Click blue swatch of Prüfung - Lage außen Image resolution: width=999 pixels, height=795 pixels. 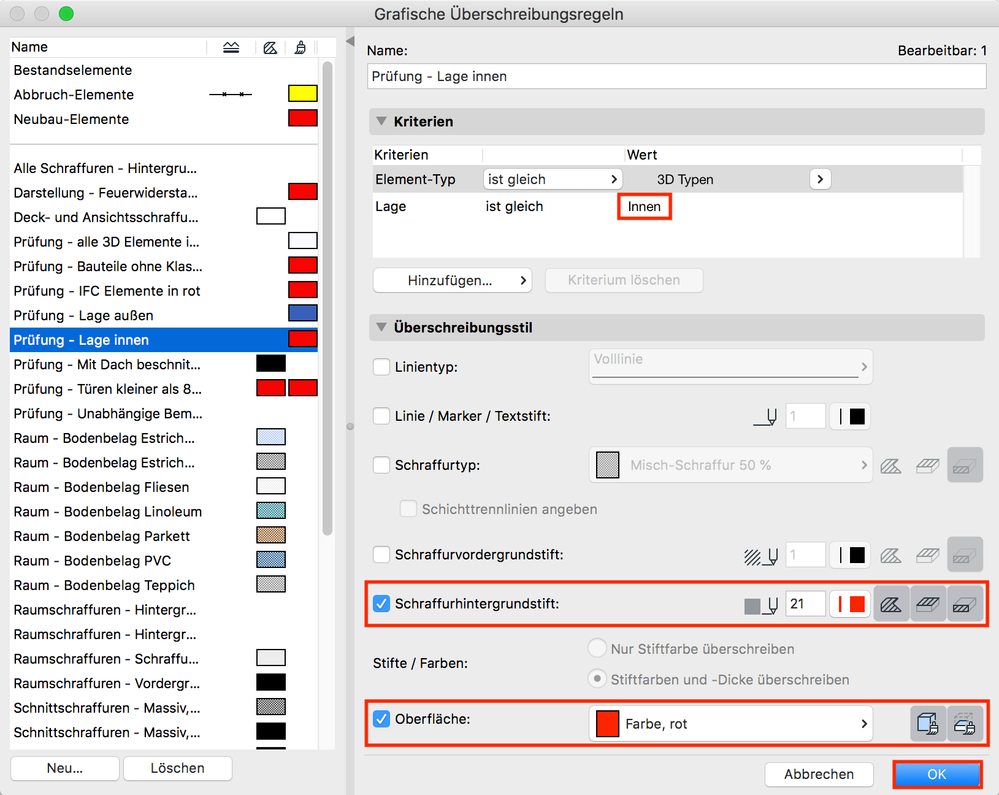303,313
